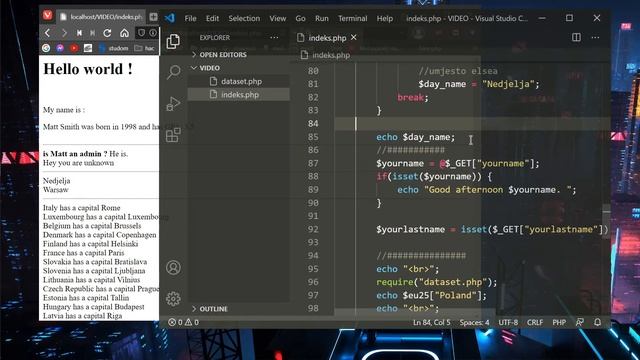Open the Search view in activity bar

click(173, 72)
